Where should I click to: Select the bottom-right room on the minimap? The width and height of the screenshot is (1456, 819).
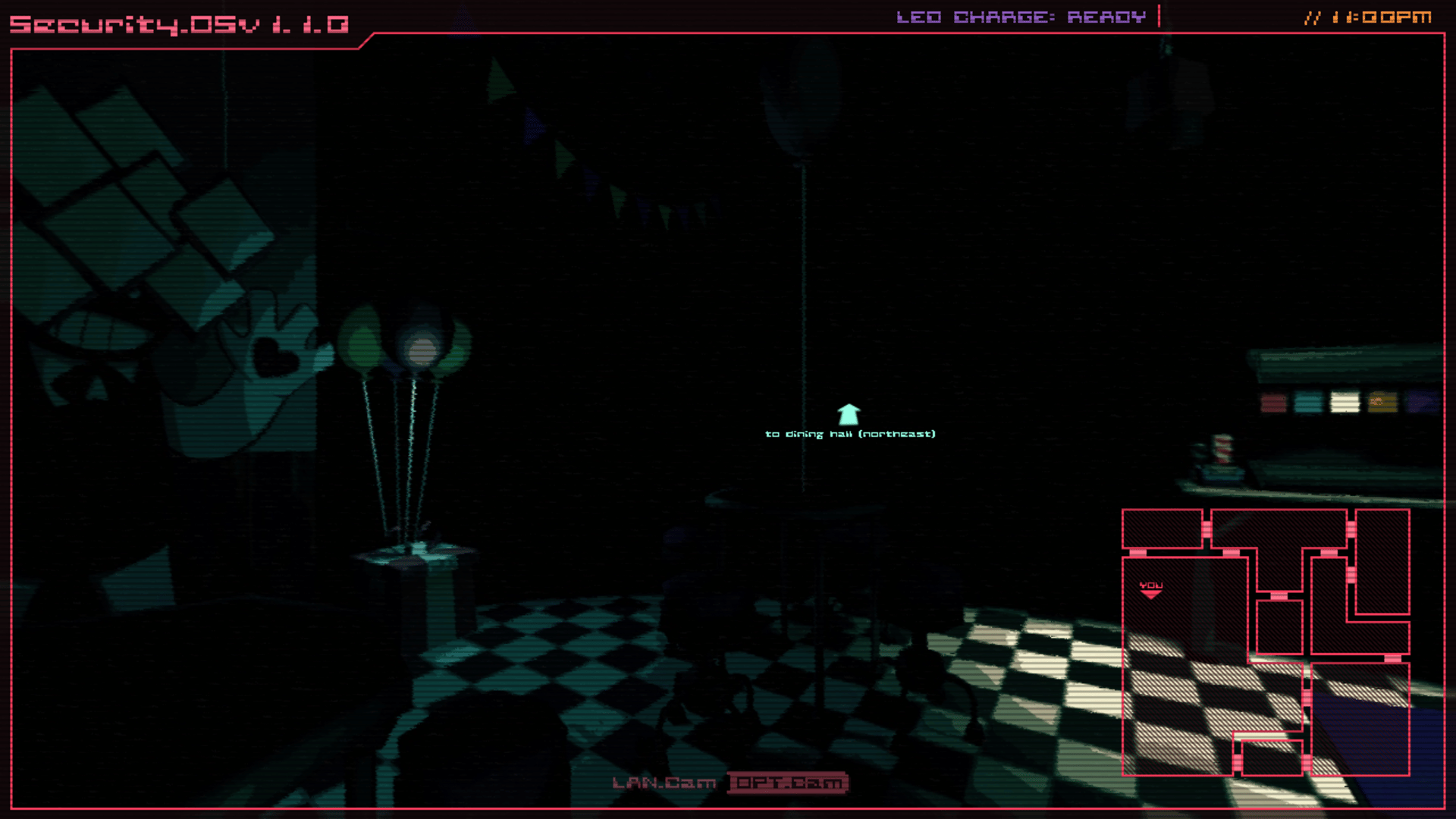pos(1360,720)
